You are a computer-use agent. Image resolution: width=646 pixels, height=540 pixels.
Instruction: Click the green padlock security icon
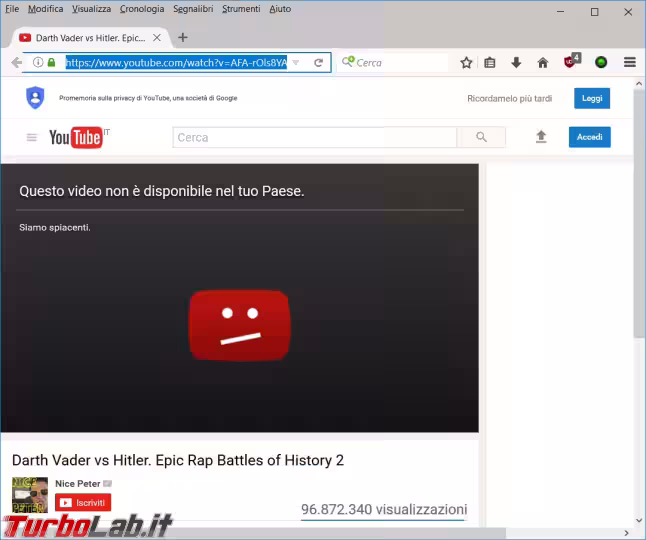(x=51, y=62)
